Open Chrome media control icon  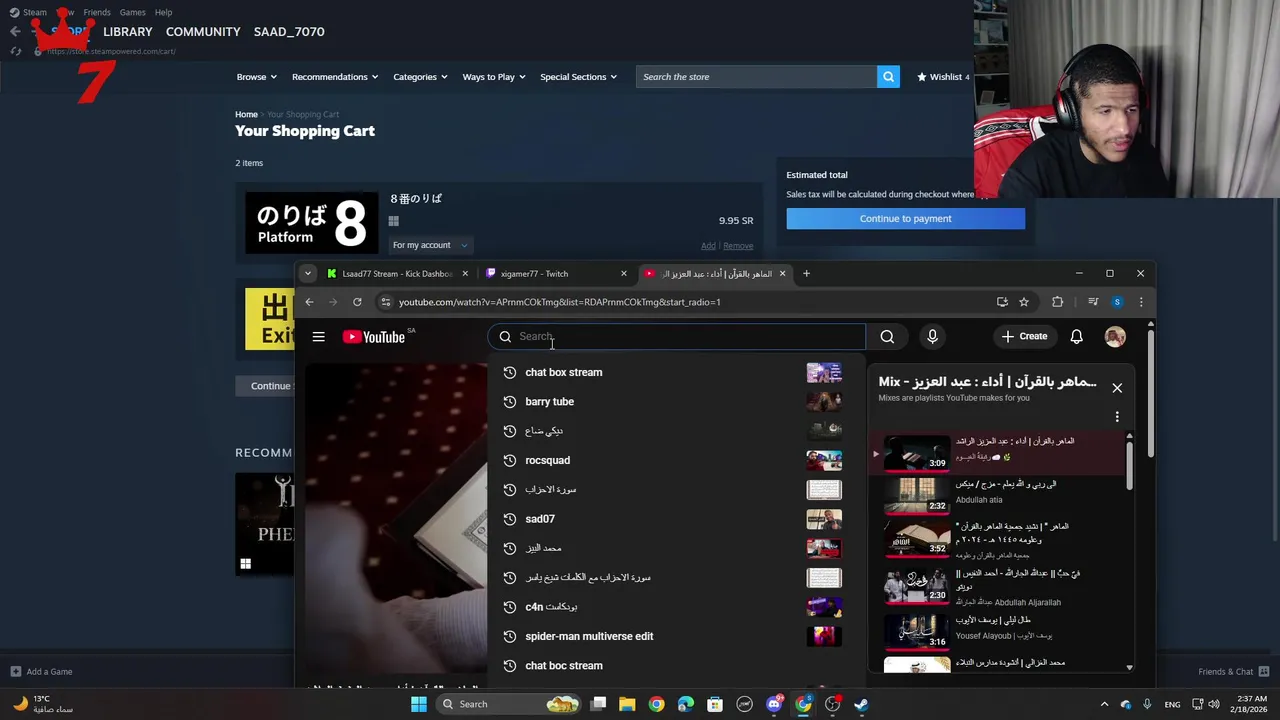click(1093, 302)
